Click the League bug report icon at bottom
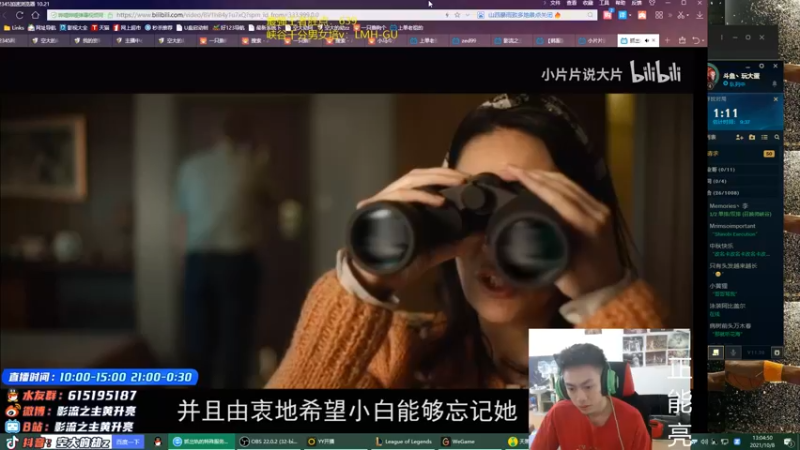Viewport: 800px width, 450px height. point(777,352)
